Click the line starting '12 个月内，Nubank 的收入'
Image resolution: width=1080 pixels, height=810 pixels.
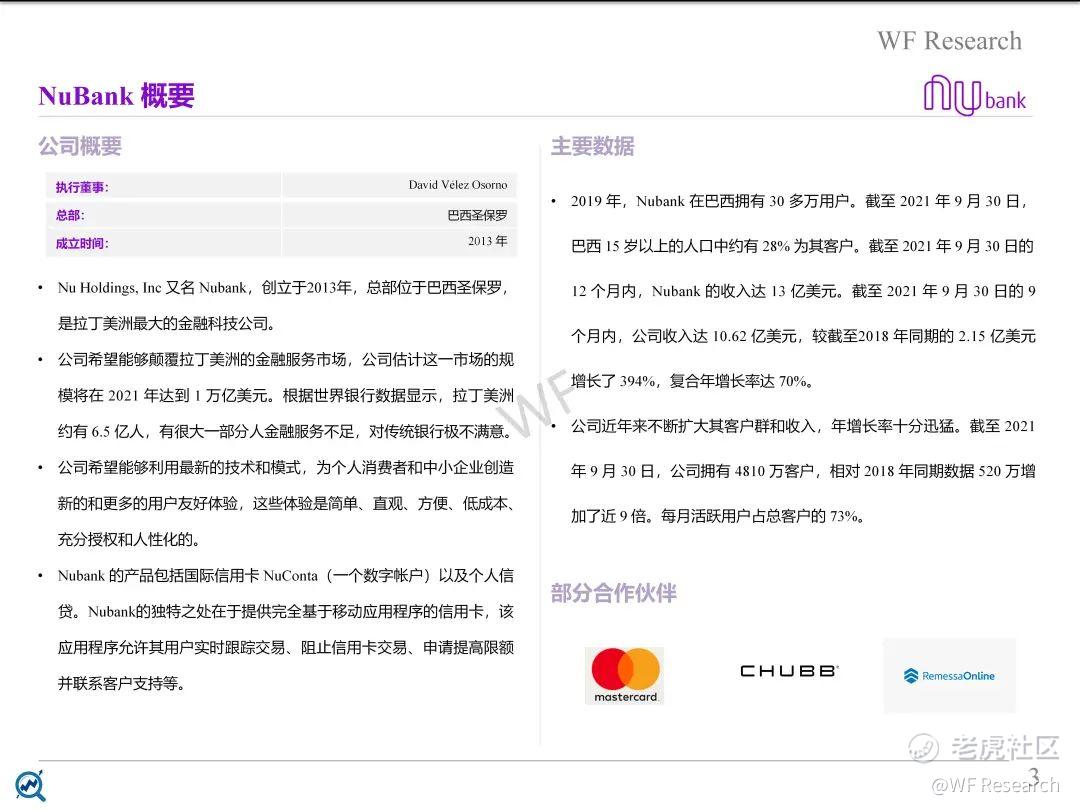click(x=803, y=291)
